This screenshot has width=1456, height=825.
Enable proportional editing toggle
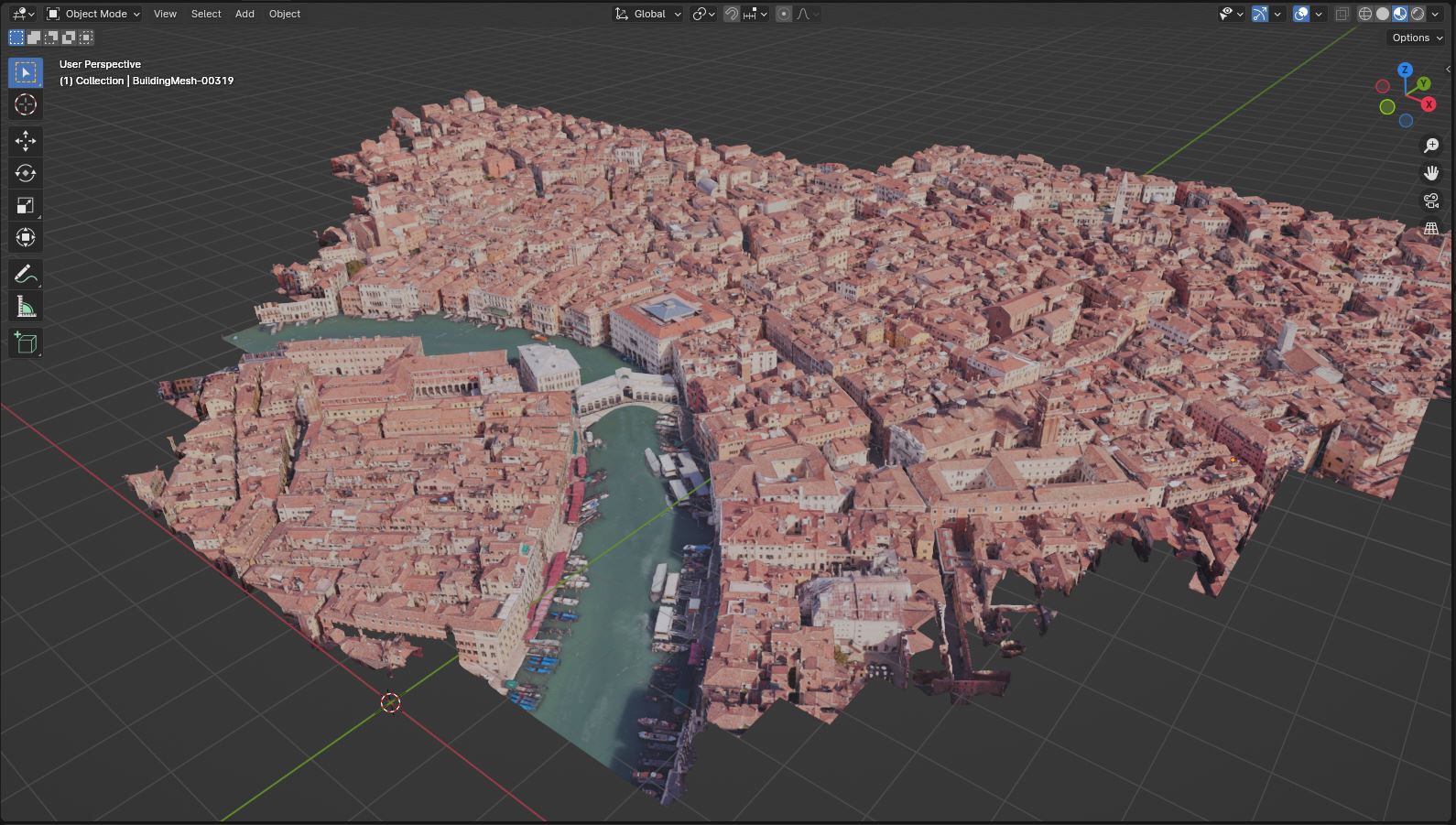783,14
